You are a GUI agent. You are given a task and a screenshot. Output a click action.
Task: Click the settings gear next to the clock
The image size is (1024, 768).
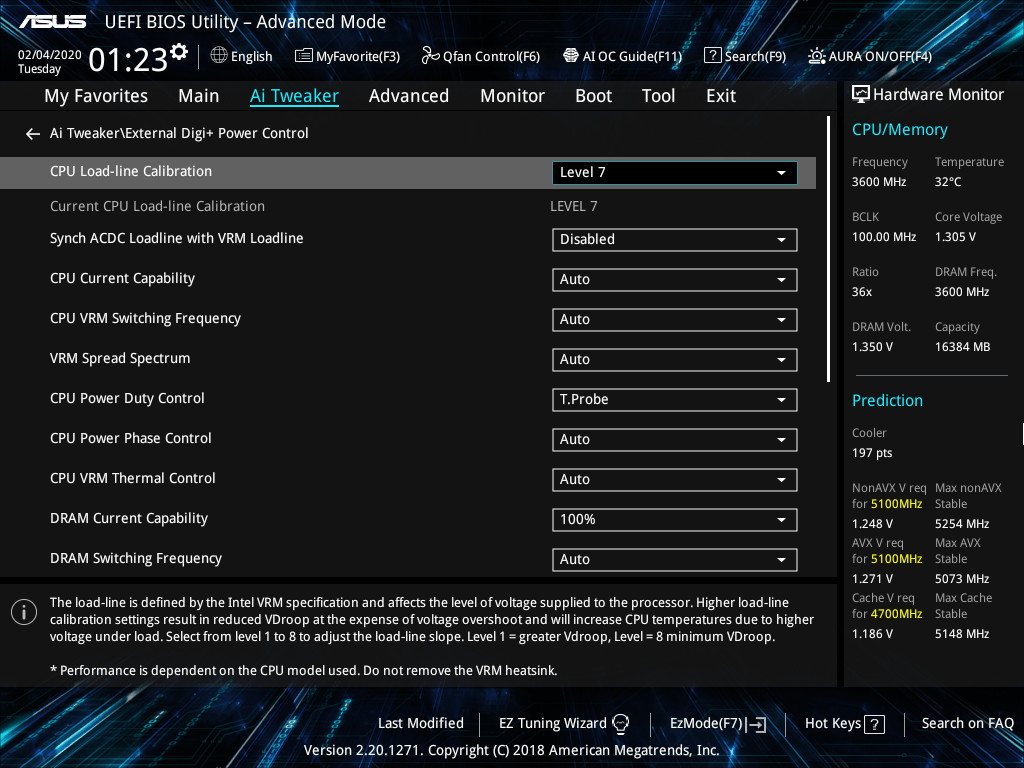[x=179, y=51]
